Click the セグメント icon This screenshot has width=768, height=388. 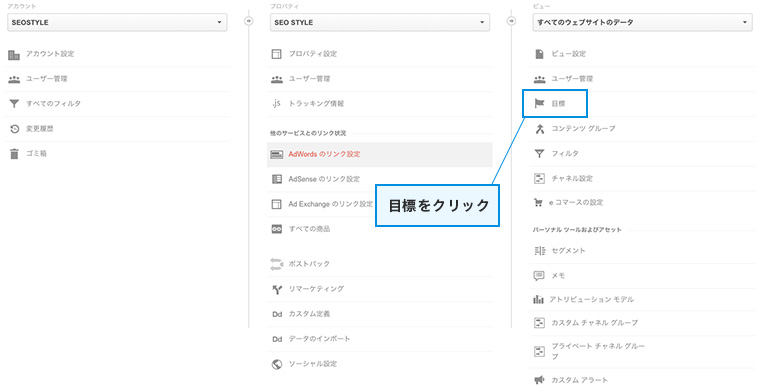coord(539,251)
